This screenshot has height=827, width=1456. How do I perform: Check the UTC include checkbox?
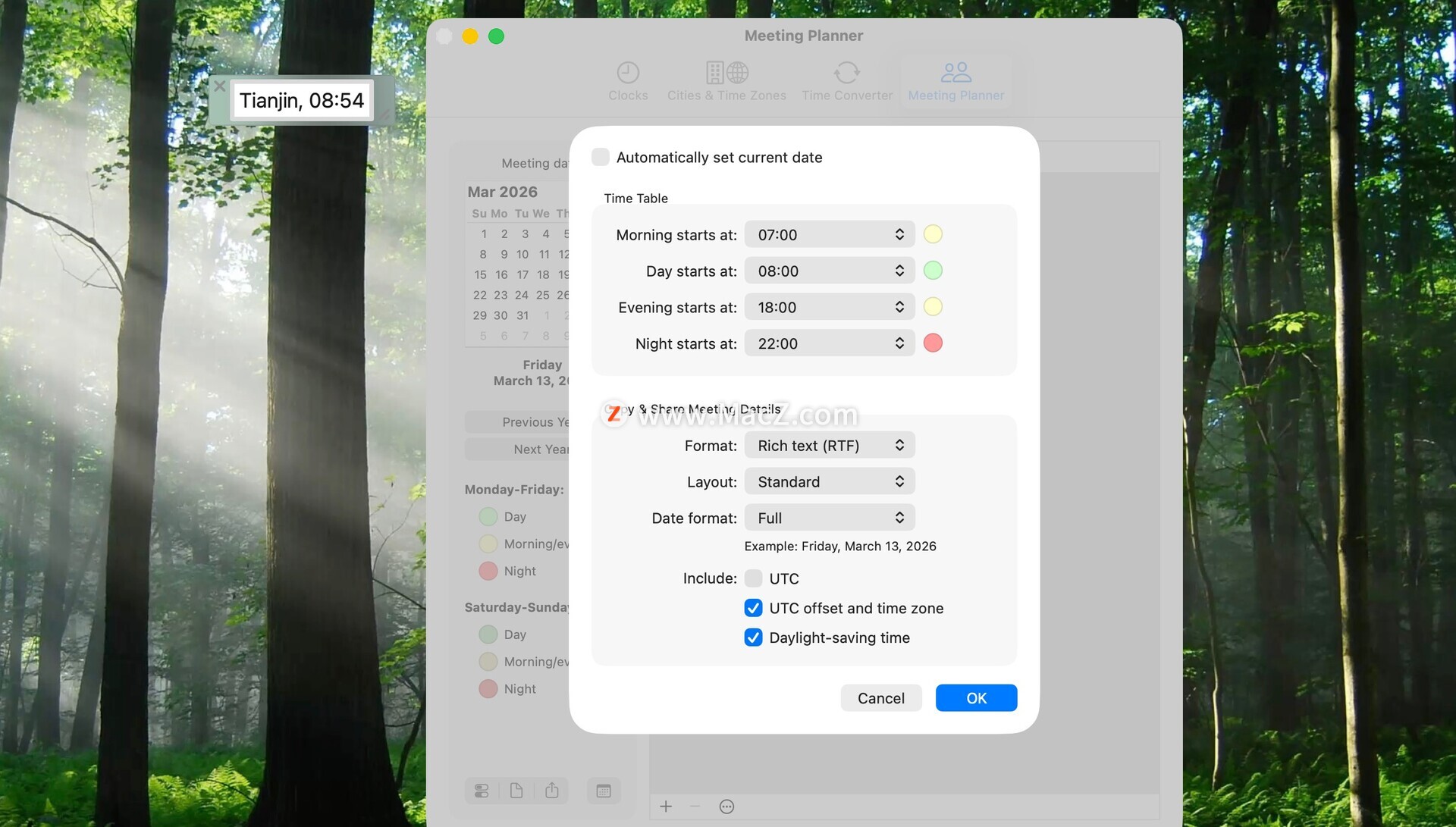(x=753, y=578)
